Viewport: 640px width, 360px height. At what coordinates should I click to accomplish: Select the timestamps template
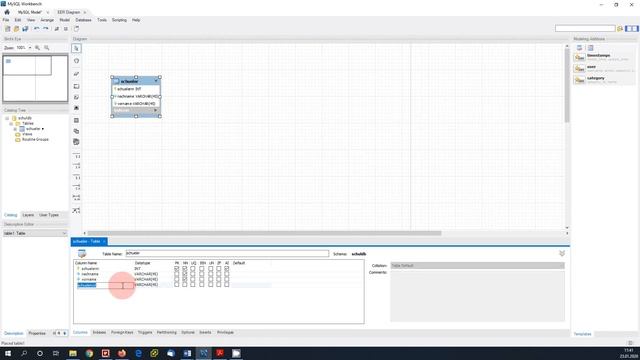tap(604, 57)
